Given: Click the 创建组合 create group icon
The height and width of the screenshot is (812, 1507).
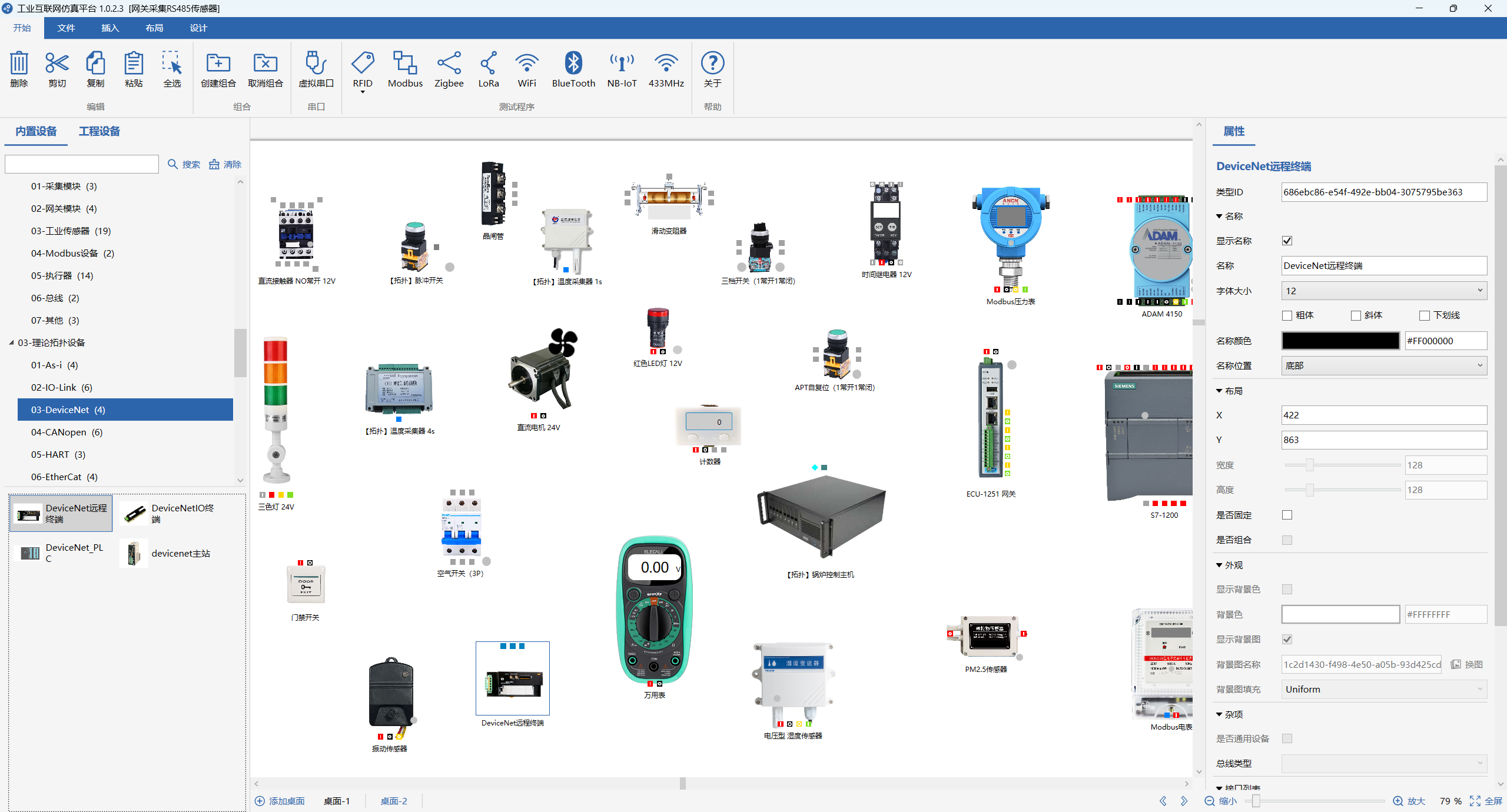Looking at the screenshot, I should tap(218, 63).
